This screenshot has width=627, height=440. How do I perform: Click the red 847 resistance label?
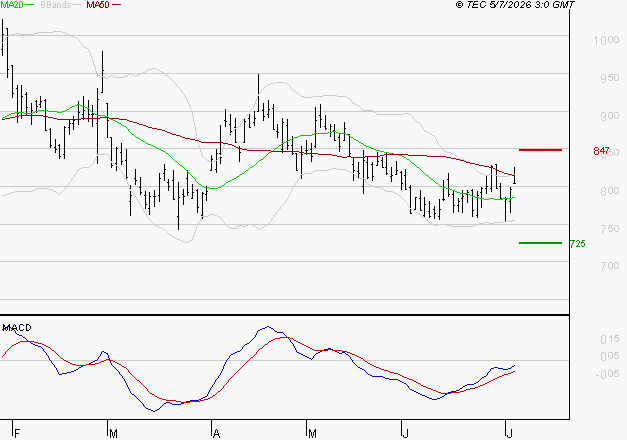click(601, 151)
